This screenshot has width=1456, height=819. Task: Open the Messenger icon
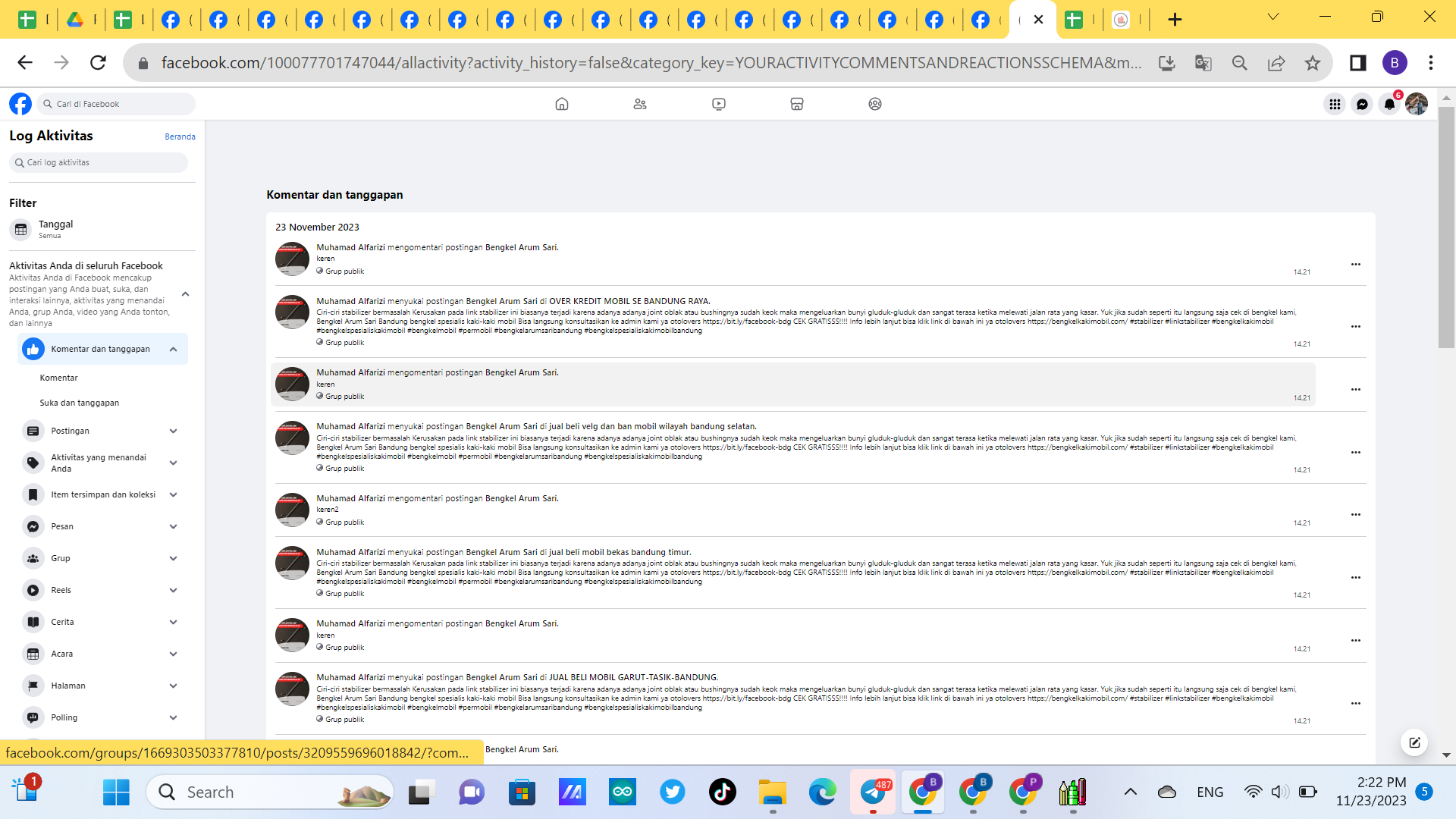1362,104
